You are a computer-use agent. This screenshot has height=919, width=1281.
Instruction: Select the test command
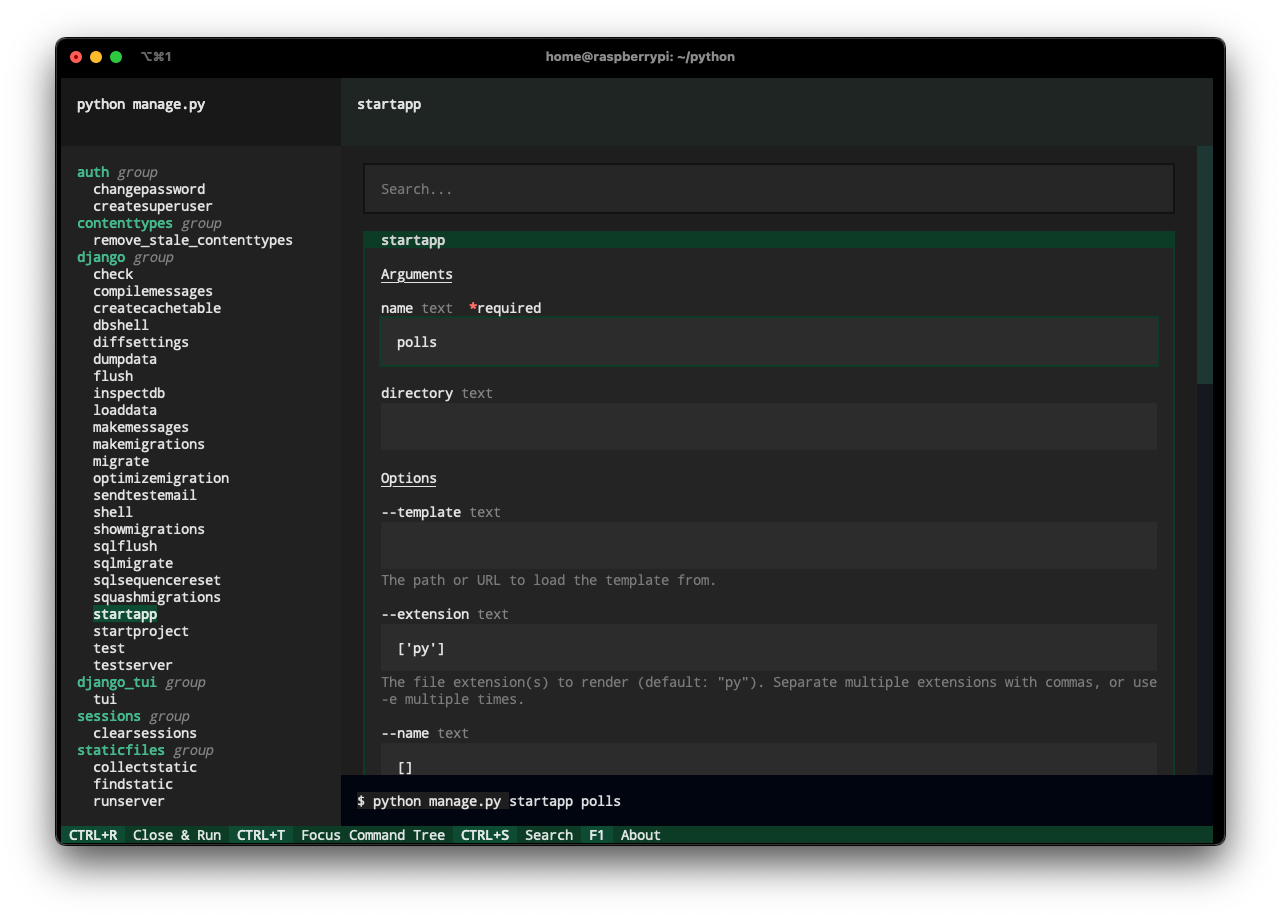[109, 648]
